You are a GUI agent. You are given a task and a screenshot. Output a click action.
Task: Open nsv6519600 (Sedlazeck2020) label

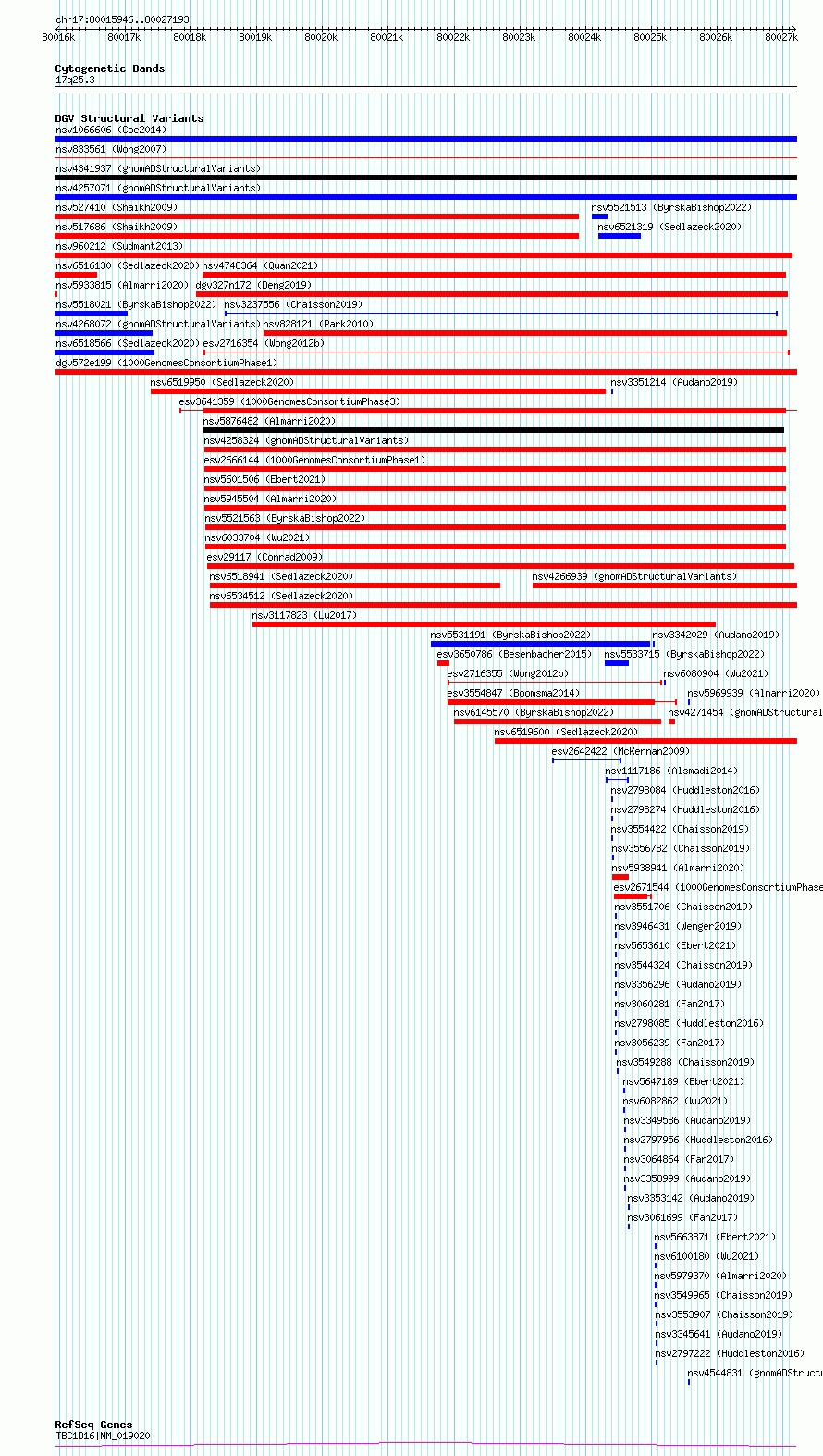pyautogui.click(x=566, y=732)
